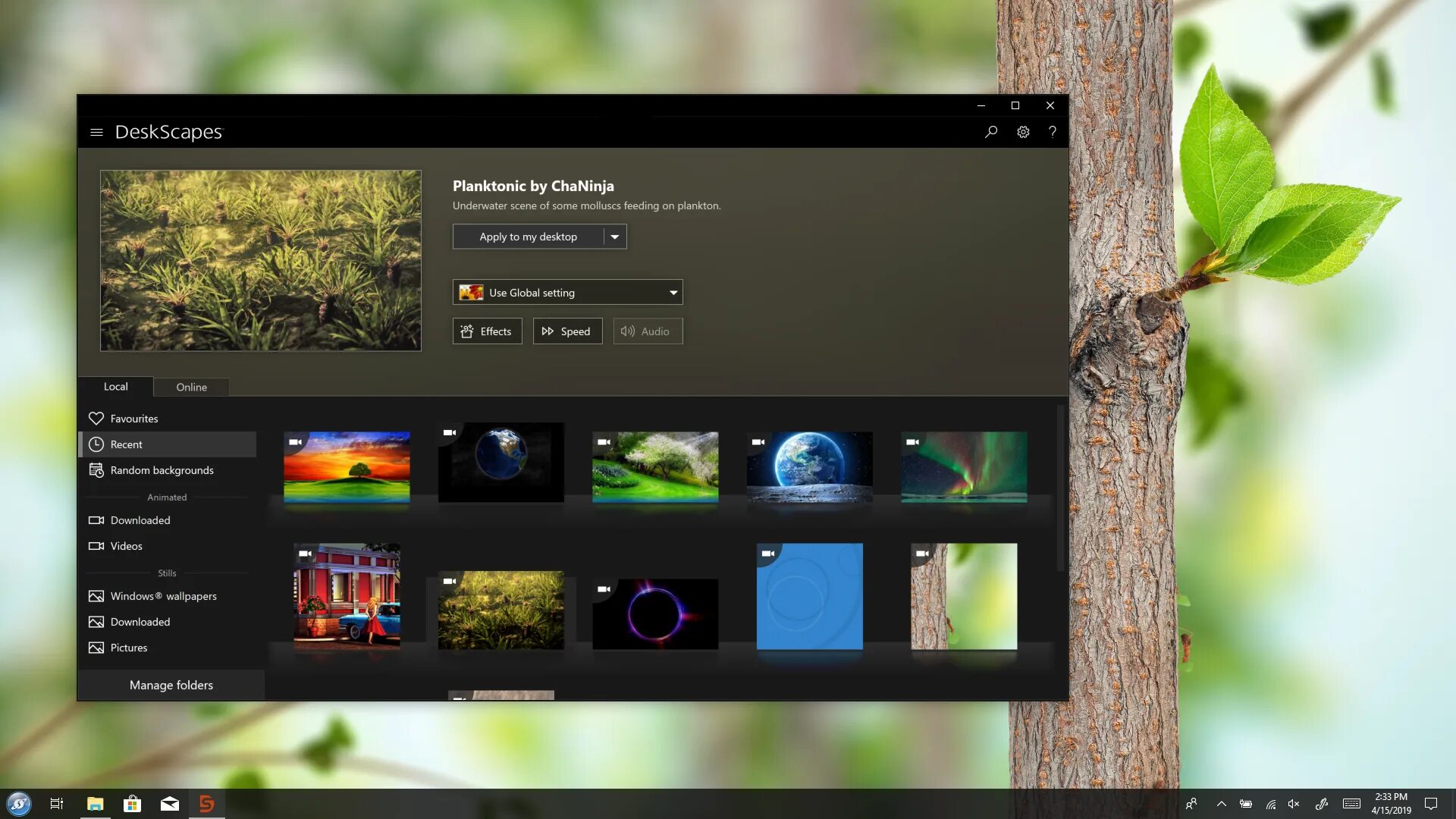1456x819 pixels.
Task: Open the hamburger menu next to DeskScapes
Action: tap(96, 132)
